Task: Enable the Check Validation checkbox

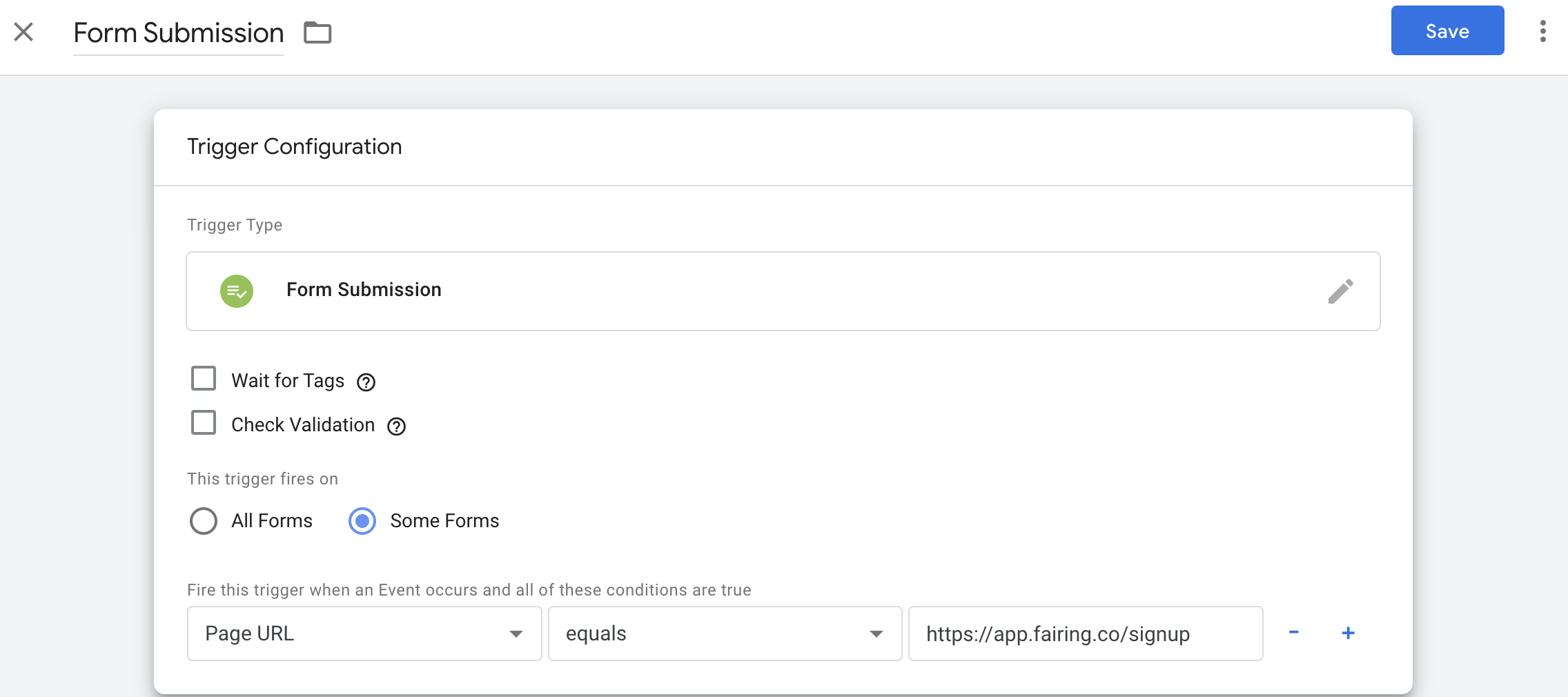Action: [x=204, y=423]
